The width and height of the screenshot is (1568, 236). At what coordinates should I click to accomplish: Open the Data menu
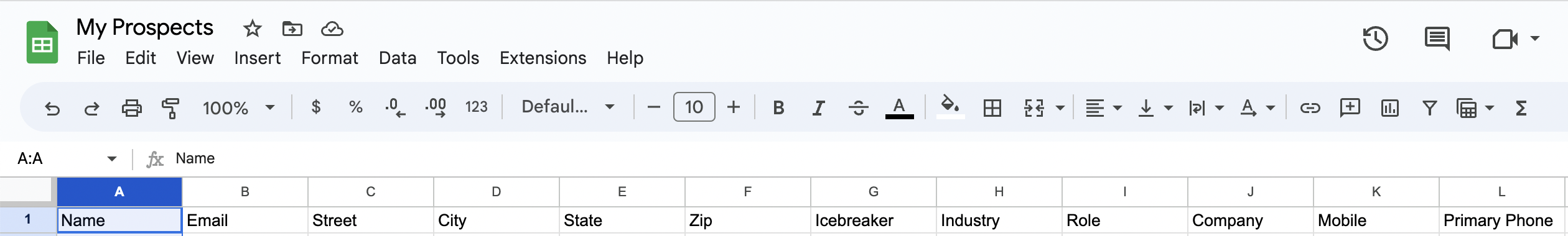pos(398,58)
